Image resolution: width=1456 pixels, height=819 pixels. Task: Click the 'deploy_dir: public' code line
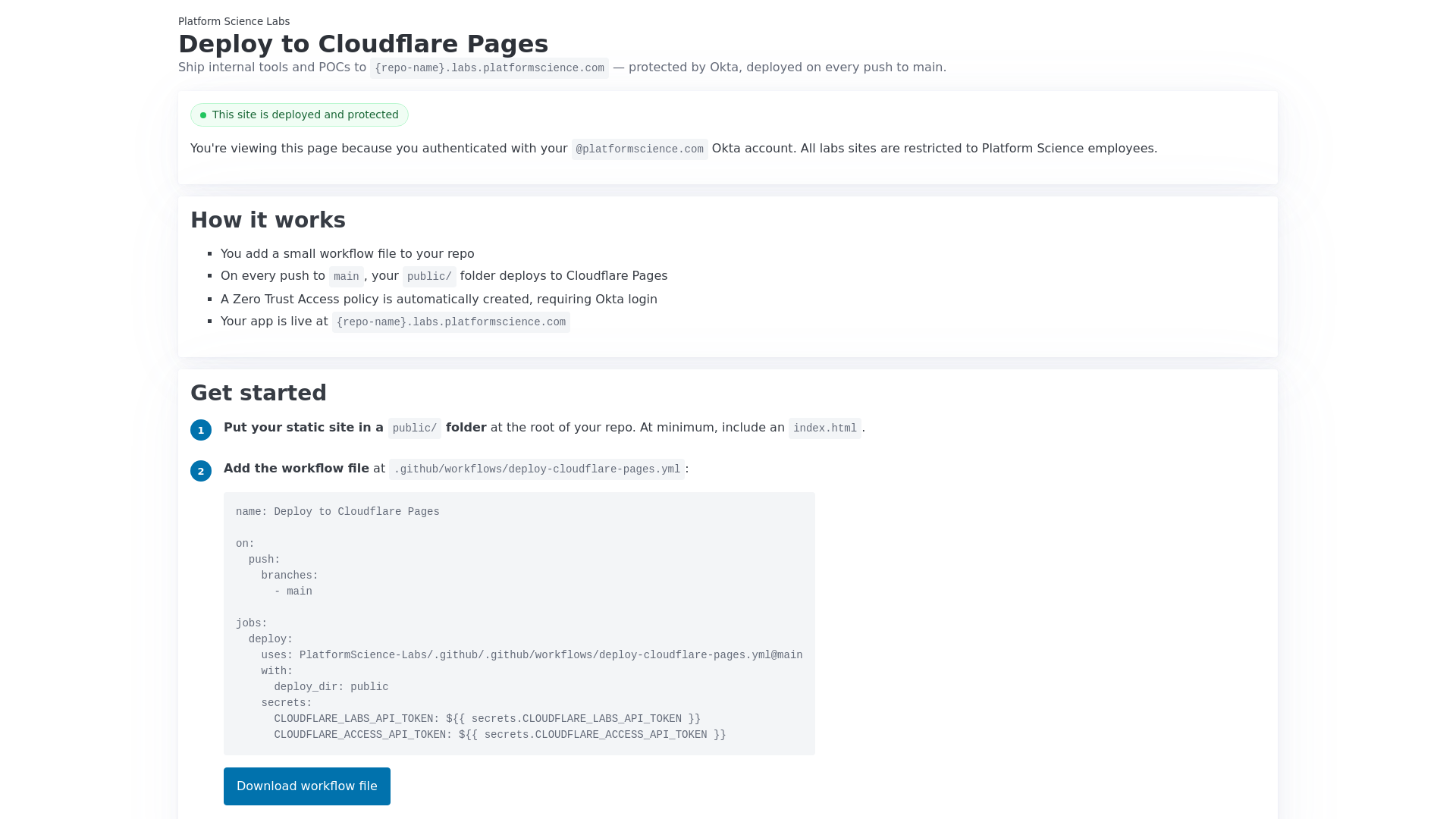(331, 687)
